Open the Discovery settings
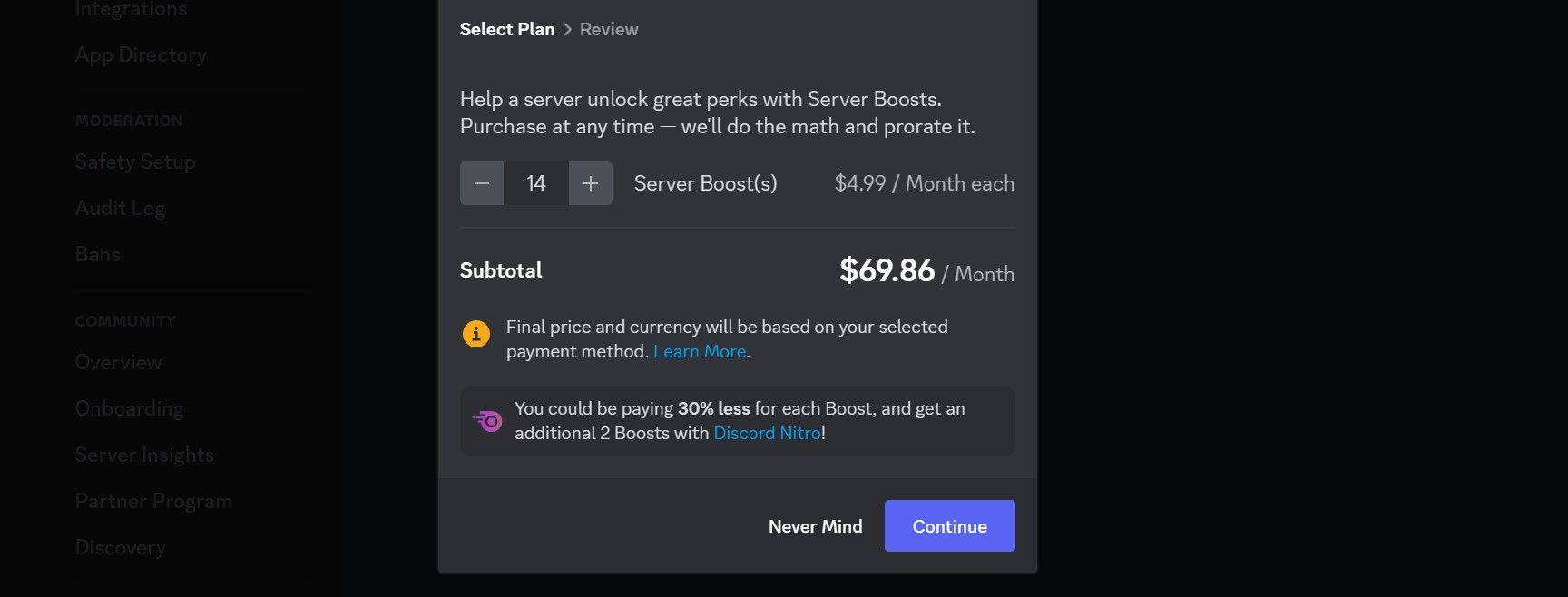This screenshot has width=1568, height=597. point(120,547)
